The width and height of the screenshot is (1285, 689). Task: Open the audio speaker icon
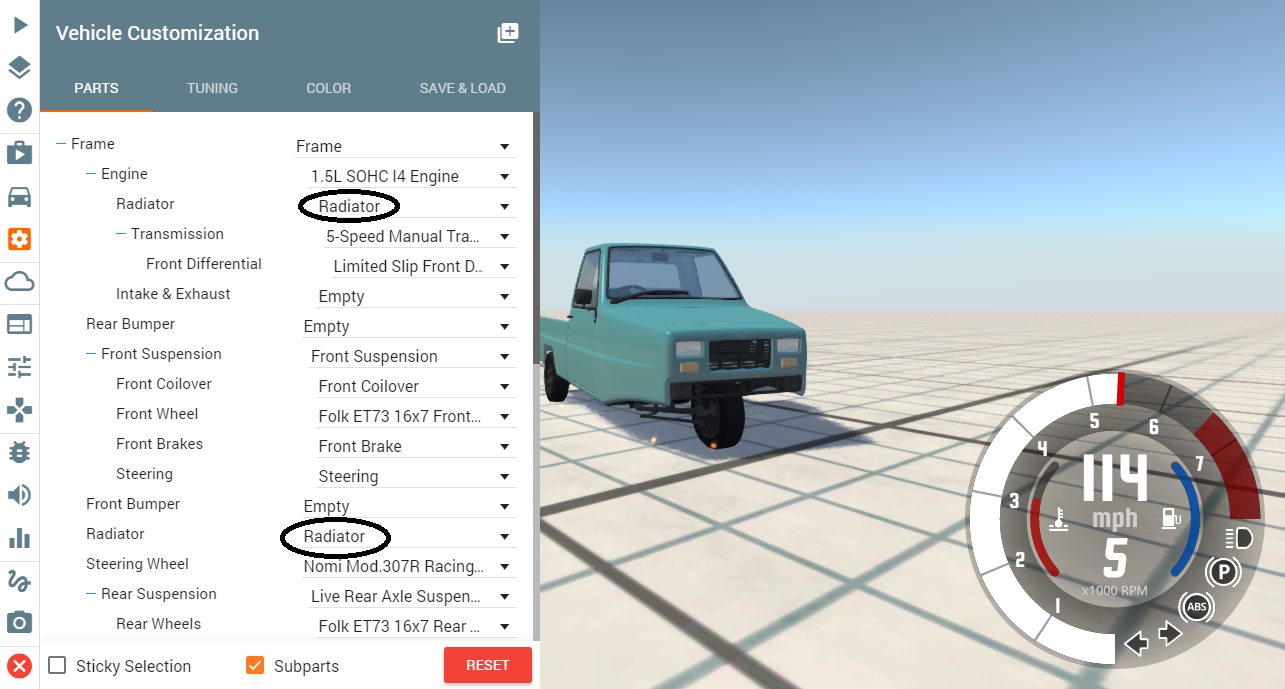coord(19,495)
